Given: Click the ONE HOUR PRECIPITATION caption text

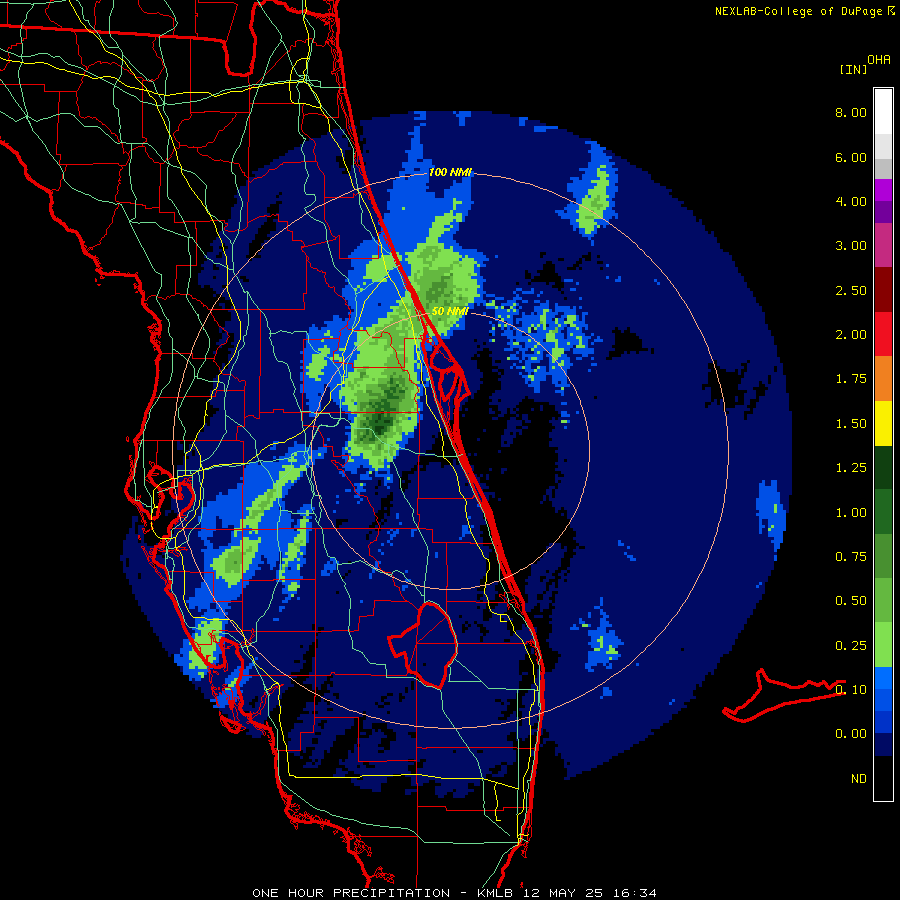Looking at the screenshot, I should (351, 893).
